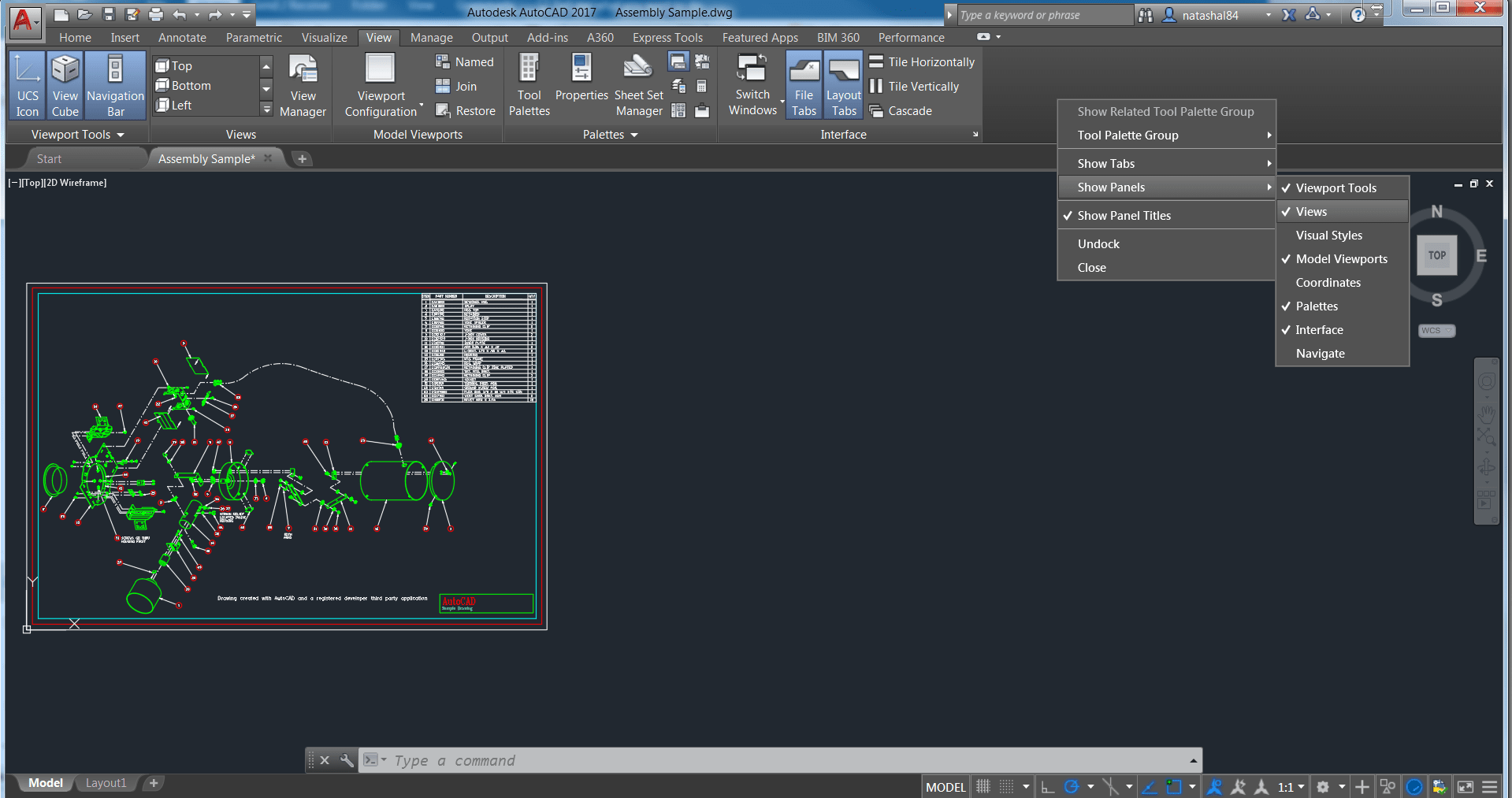Switch to the Home ribbon tab
Image resolution: width=1512 pixels, height=798 pixels.
75,38
